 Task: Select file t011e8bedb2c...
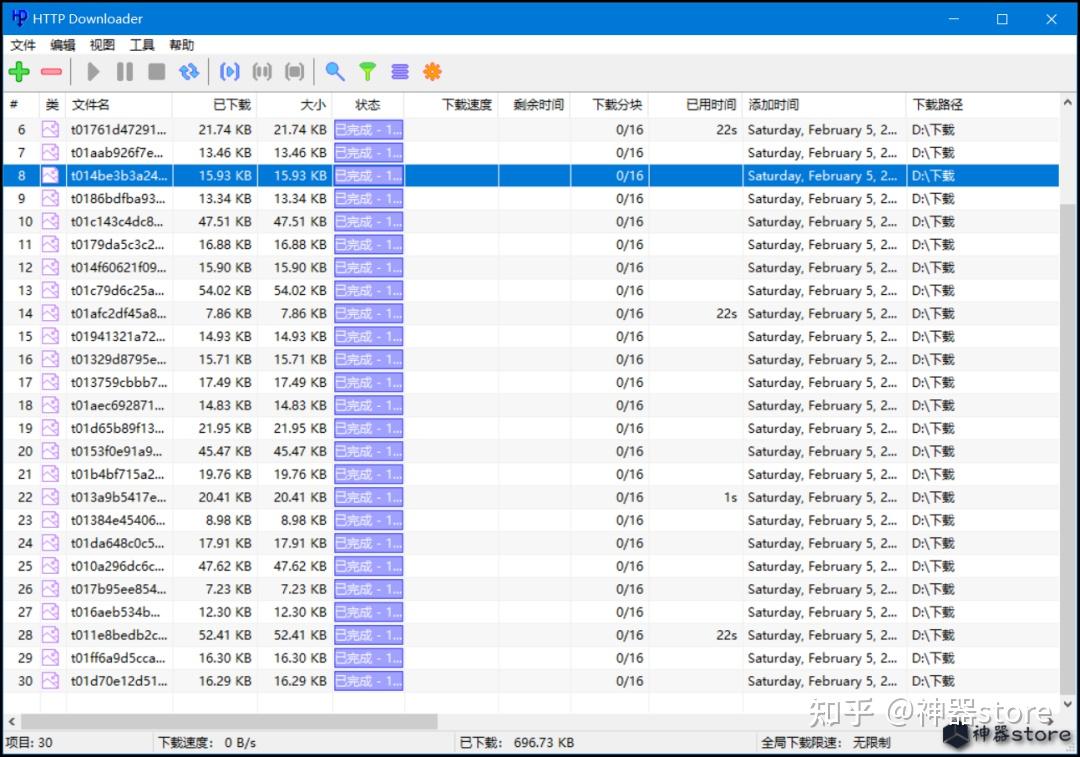118,635
